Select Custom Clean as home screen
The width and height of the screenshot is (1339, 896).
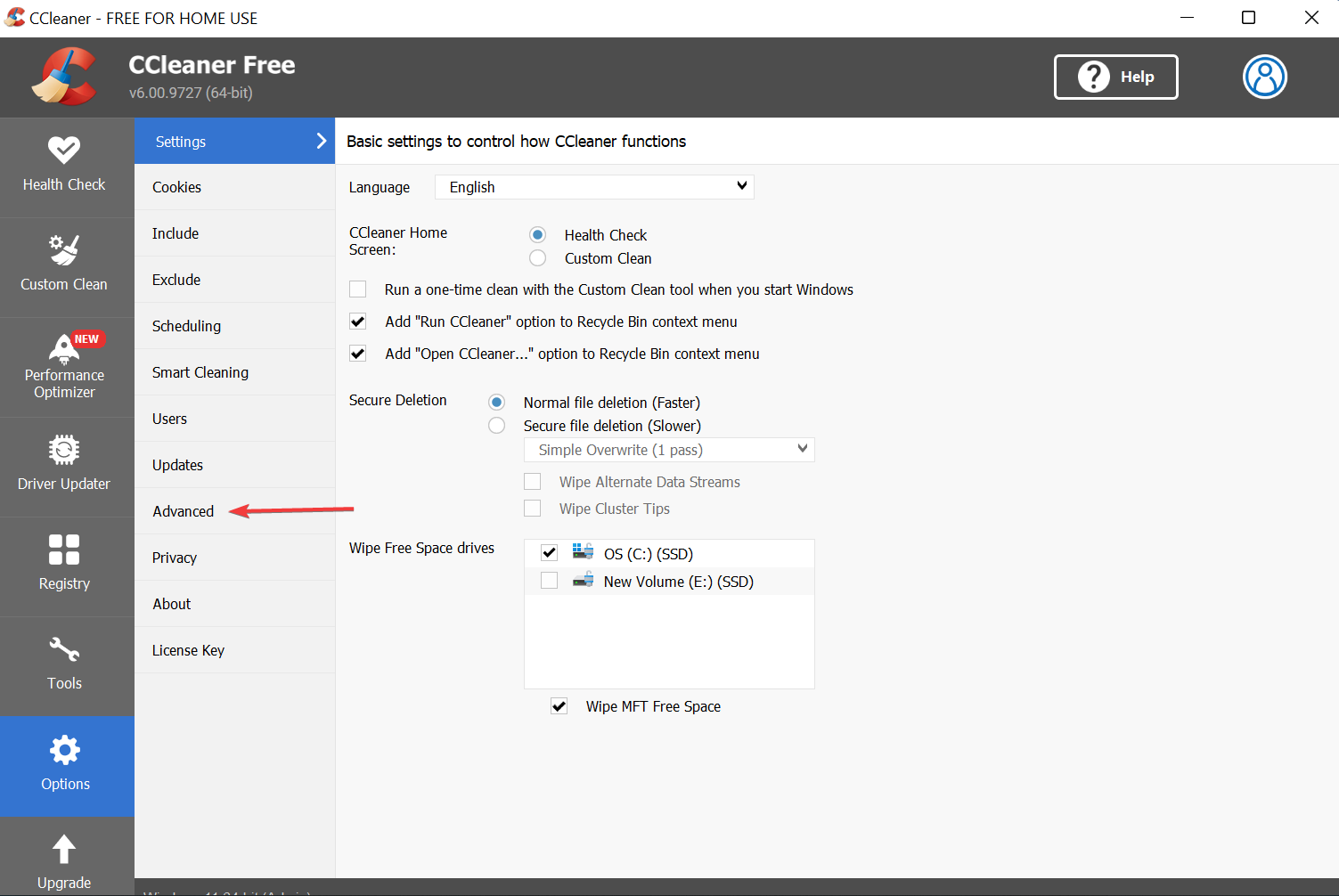click(x=537, y=257)
